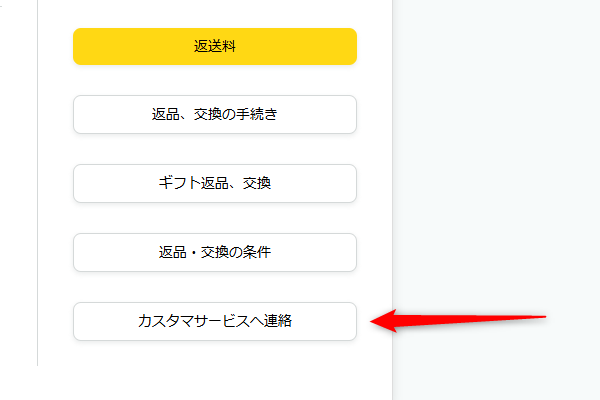
Task: Select the highlighted return shipping fee button
Action: pos(215,46)
